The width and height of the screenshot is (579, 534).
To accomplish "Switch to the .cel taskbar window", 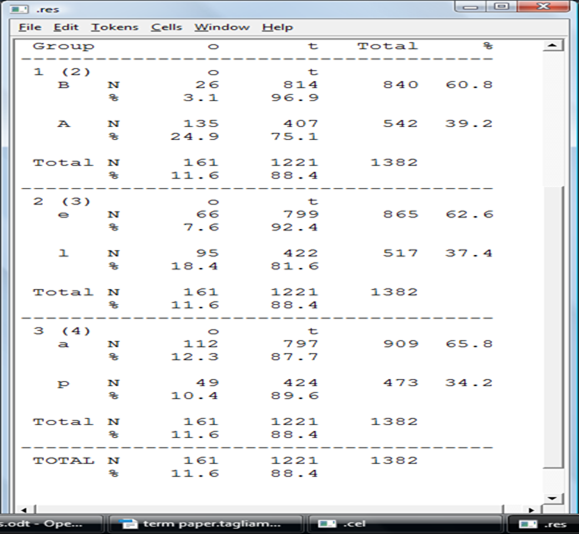I will click(404, 524).
